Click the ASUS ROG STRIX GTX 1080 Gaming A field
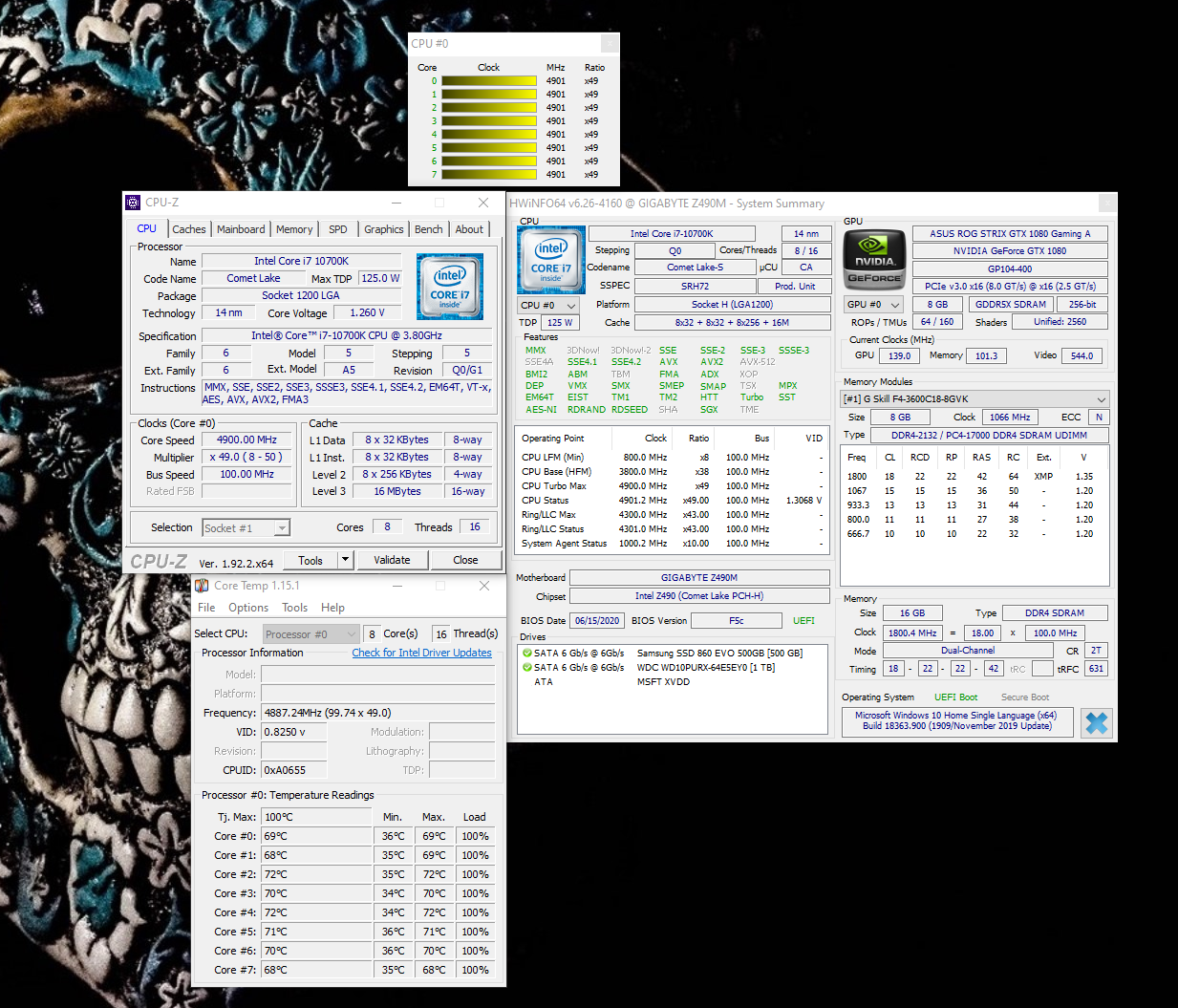 (x=1010, y=234)
